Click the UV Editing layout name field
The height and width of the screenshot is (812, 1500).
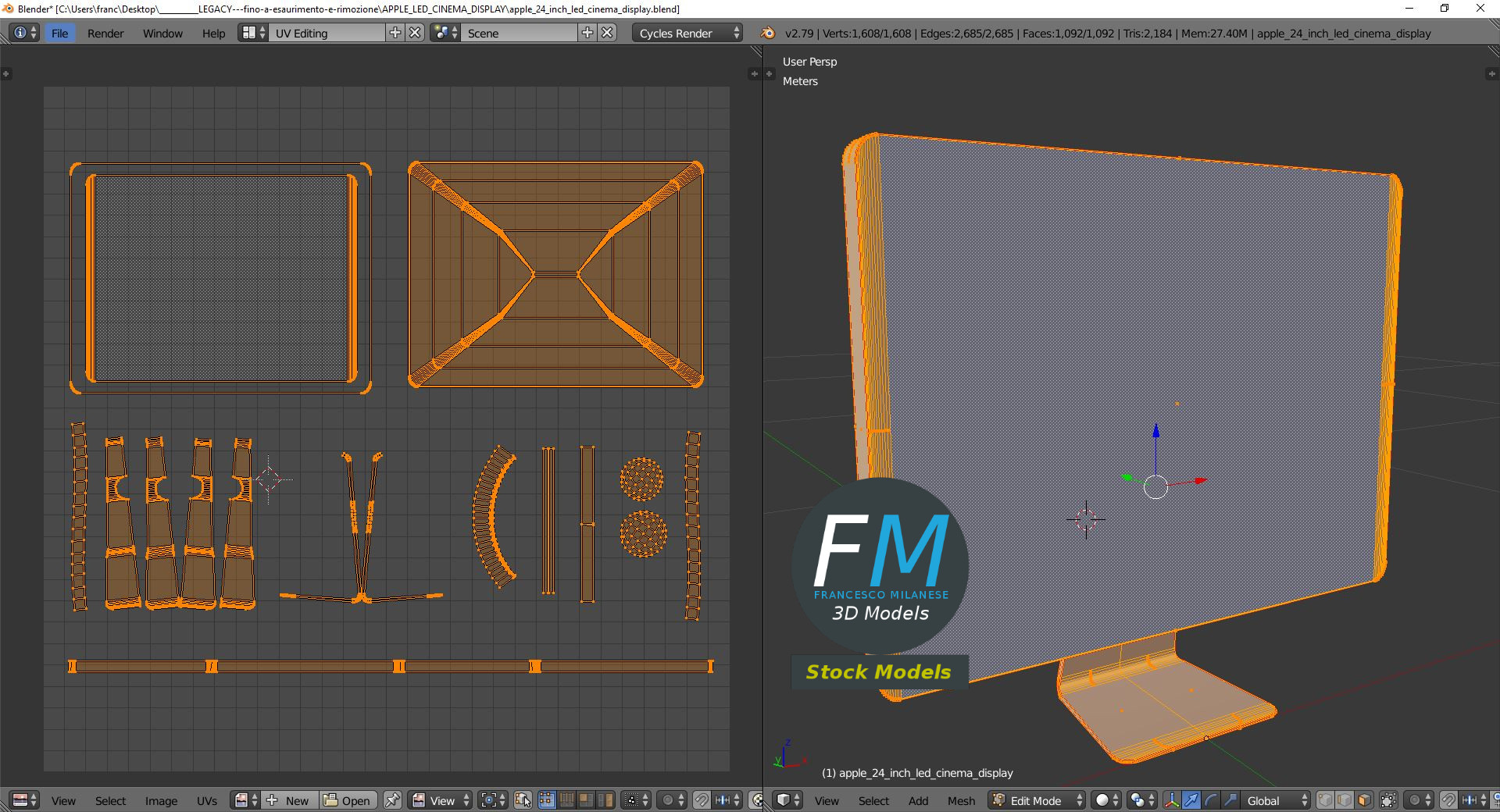tap(327, 33)
